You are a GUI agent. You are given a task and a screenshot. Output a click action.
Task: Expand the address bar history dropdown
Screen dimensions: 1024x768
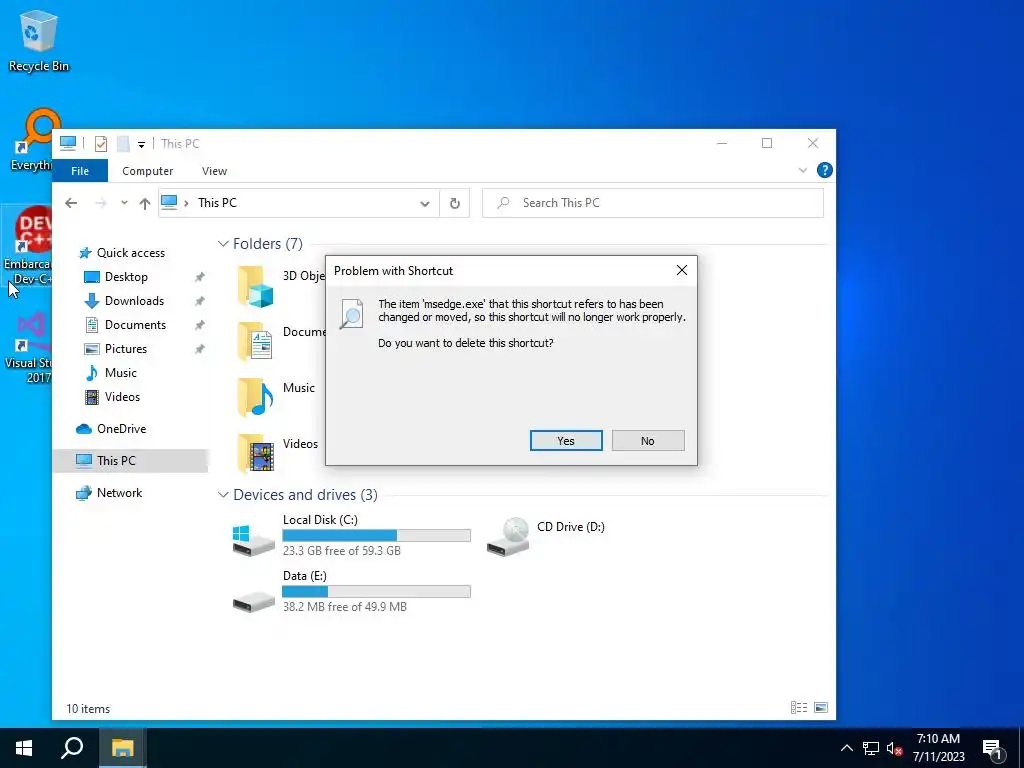[424, 203]
